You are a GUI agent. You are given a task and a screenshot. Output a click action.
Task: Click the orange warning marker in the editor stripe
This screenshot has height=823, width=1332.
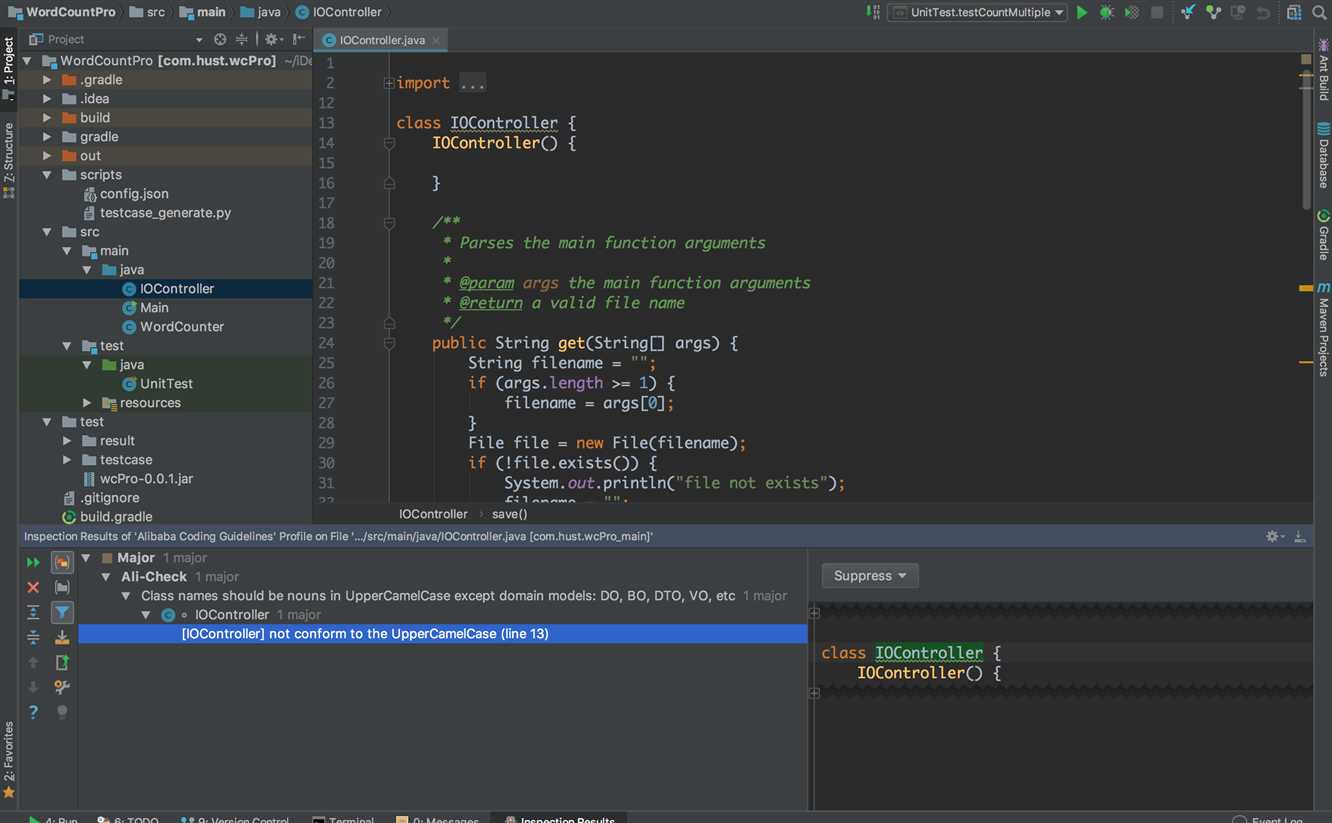[x=1306, y=288]
